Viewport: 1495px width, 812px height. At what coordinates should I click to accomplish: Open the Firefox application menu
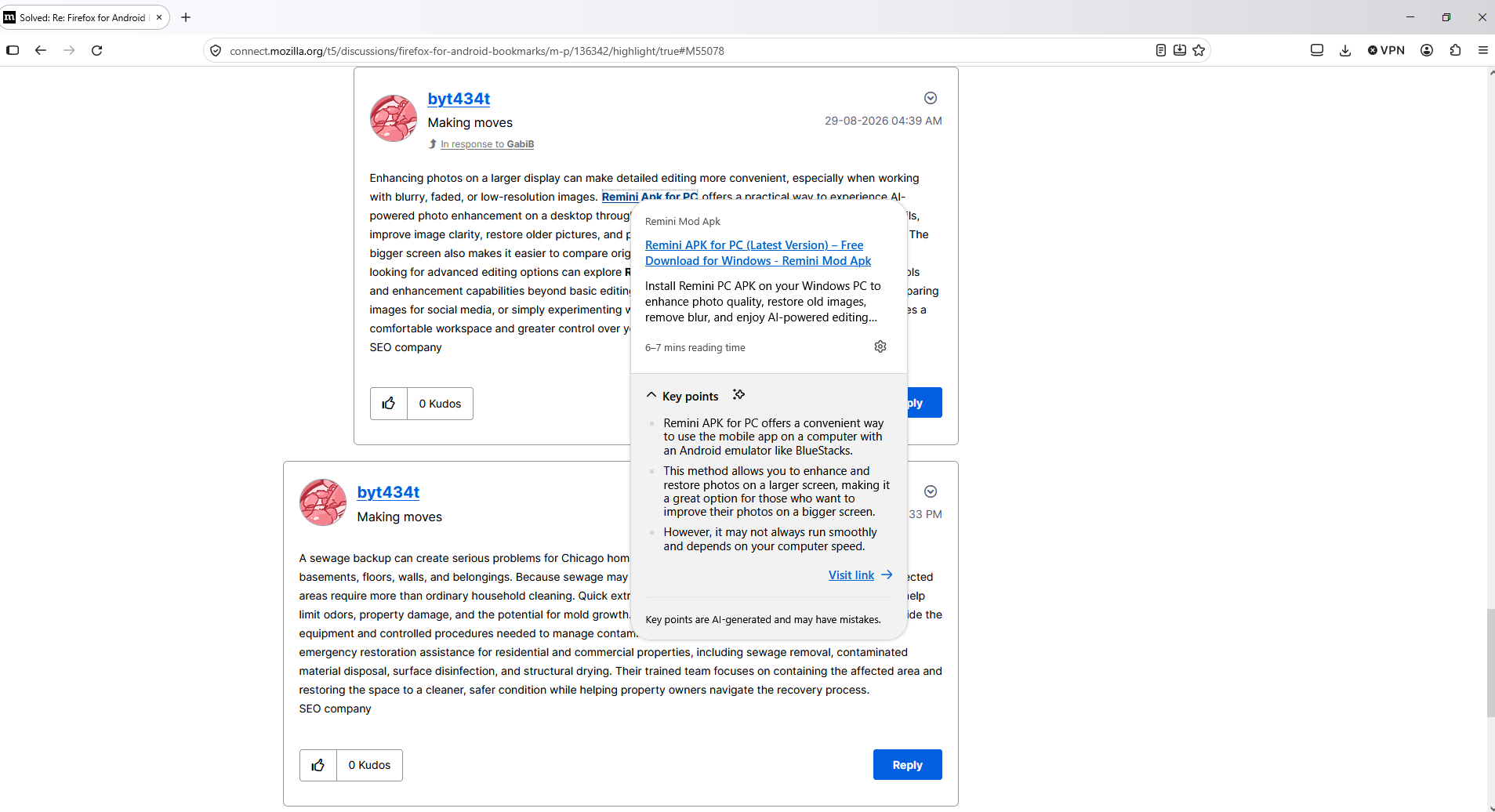[x=1483, y=50]
